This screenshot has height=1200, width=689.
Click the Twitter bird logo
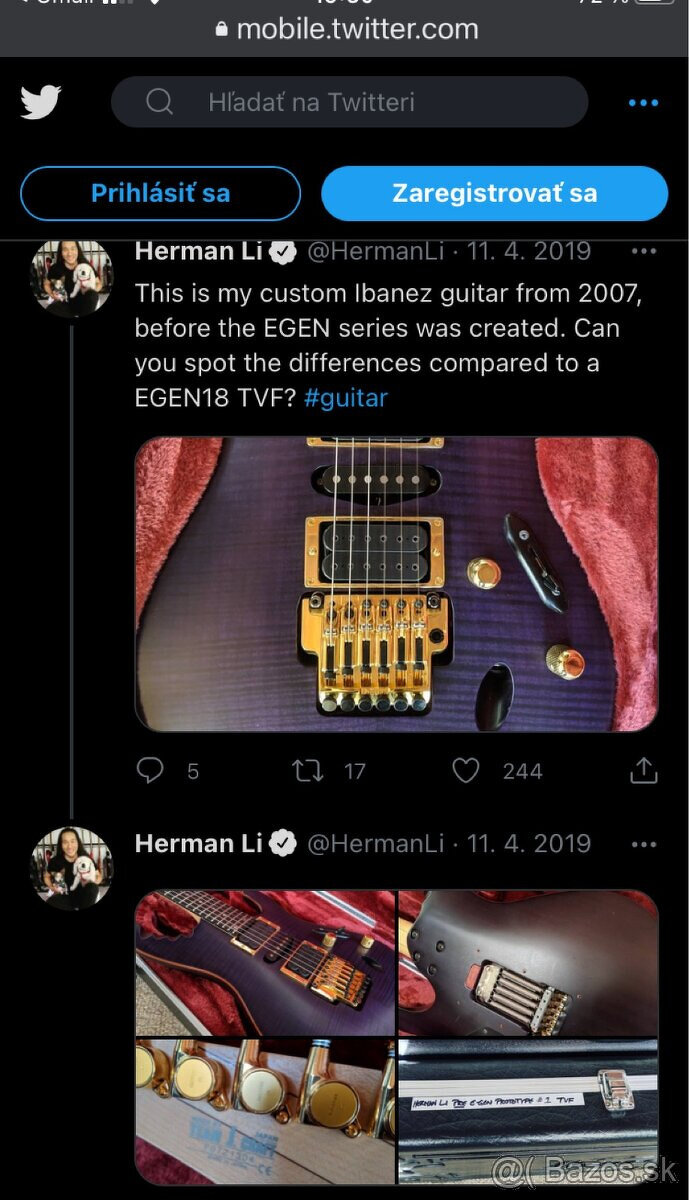40,101
